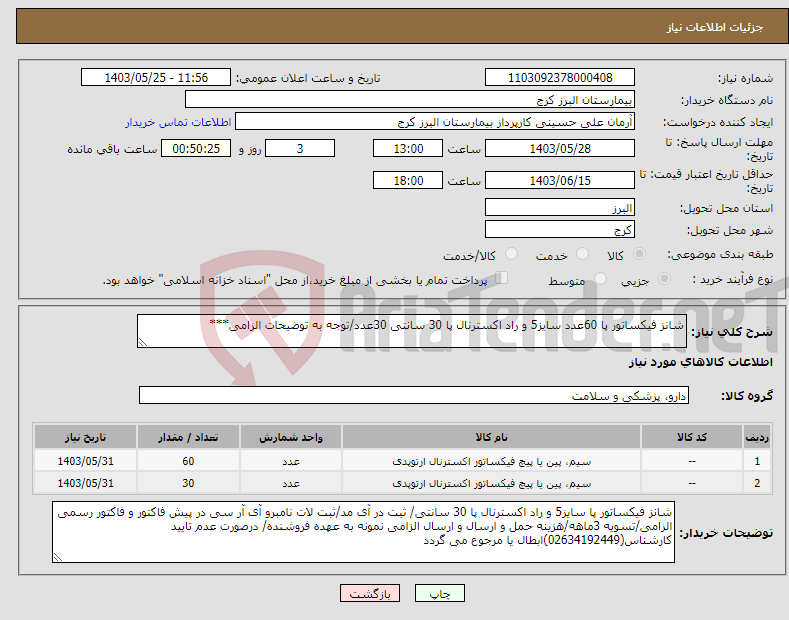Open the اطلاعات تماس خریدار link
Screen dimensions: 789x620
pos(178,122)
